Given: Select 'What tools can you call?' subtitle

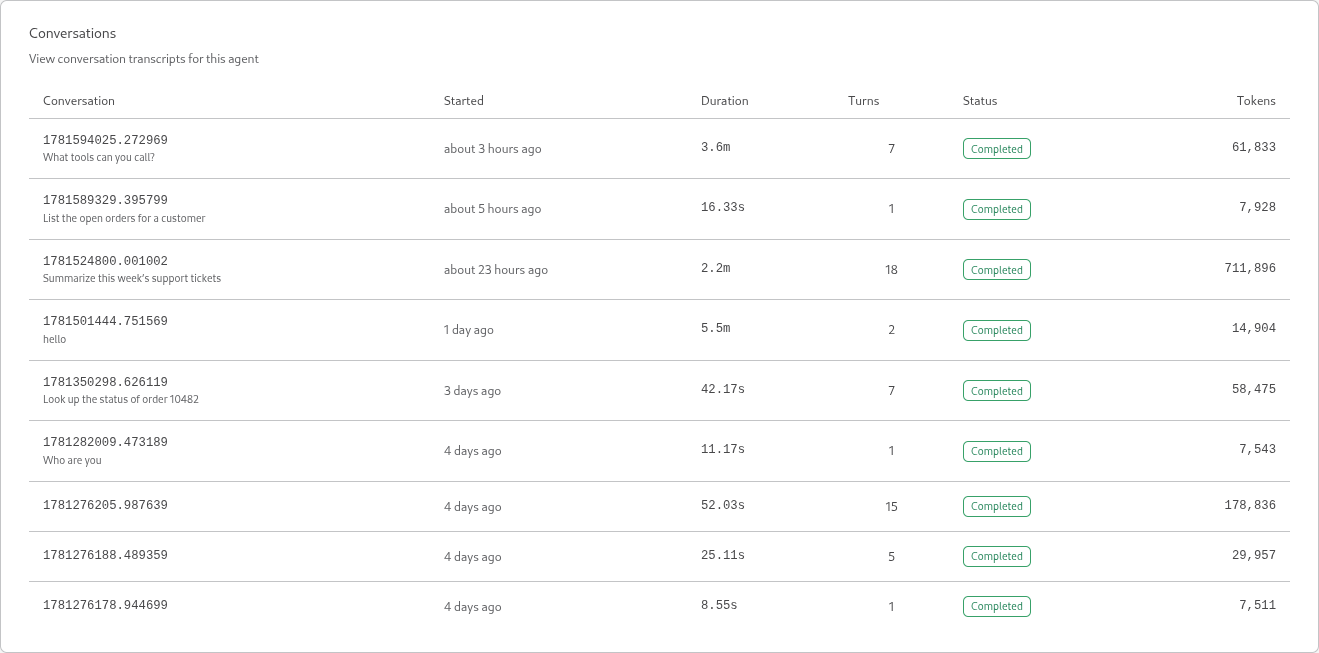Looking at the screenshot, I should [99, 158].
